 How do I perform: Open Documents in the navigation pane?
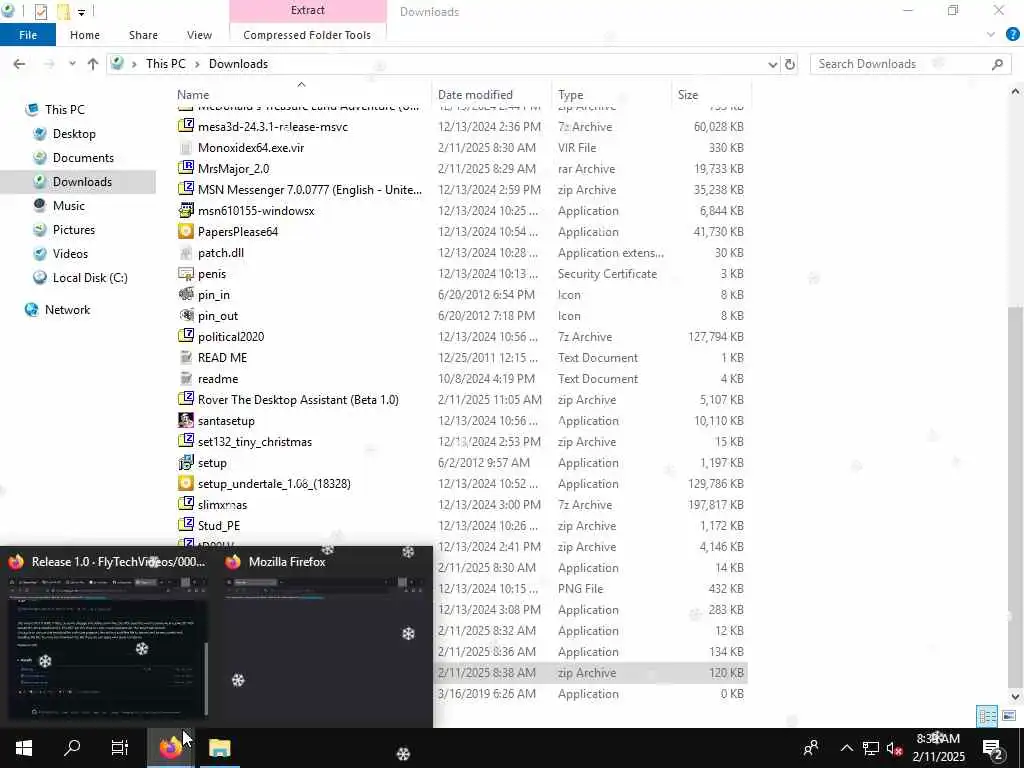pyautogui.click(x=83, y=158)
